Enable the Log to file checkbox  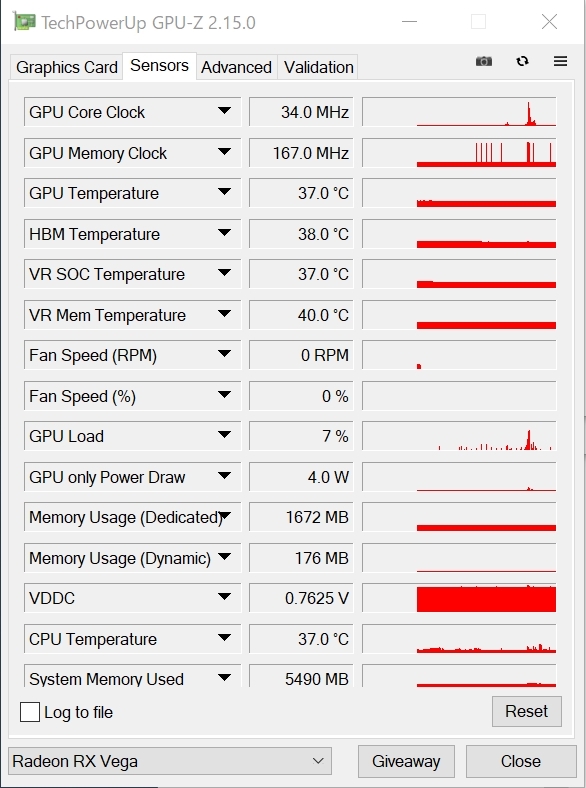point(30,712)
